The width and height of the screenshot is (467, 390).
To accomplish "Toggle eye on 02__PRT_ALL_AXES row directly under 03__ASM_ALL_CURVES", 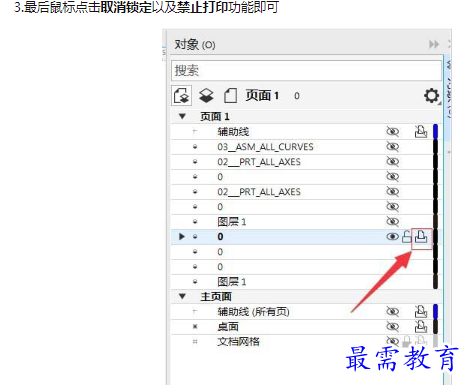I will point(392,162).
